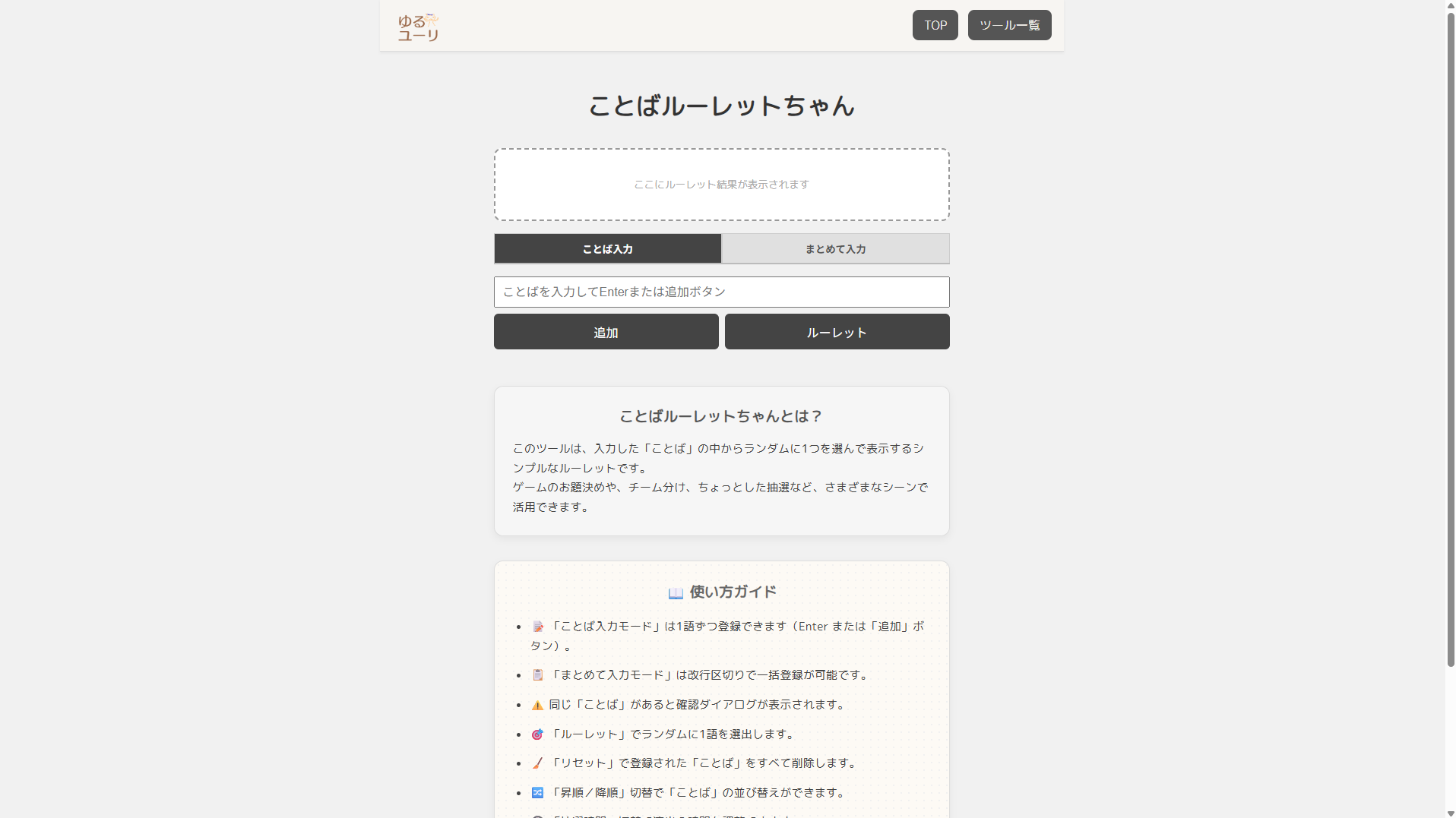Focus the ことばを入力して text field
This screenshot has width=1456, height=818.
pyautogui.click(x=721, y=292)
